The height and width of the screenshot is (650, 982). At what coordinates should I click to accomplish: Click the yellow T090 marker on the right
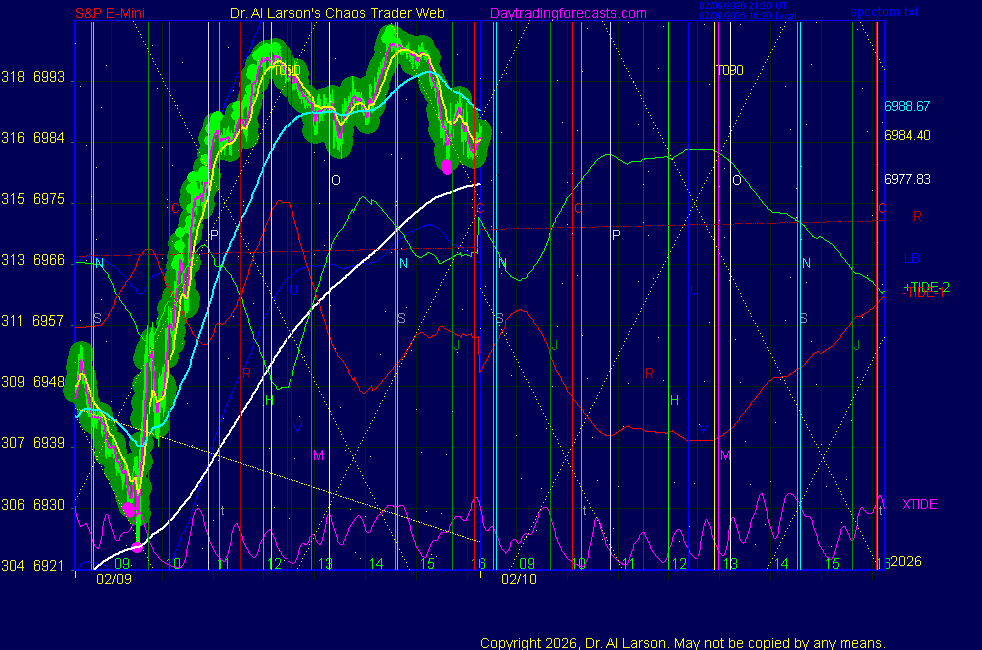(x=729, y=71)
